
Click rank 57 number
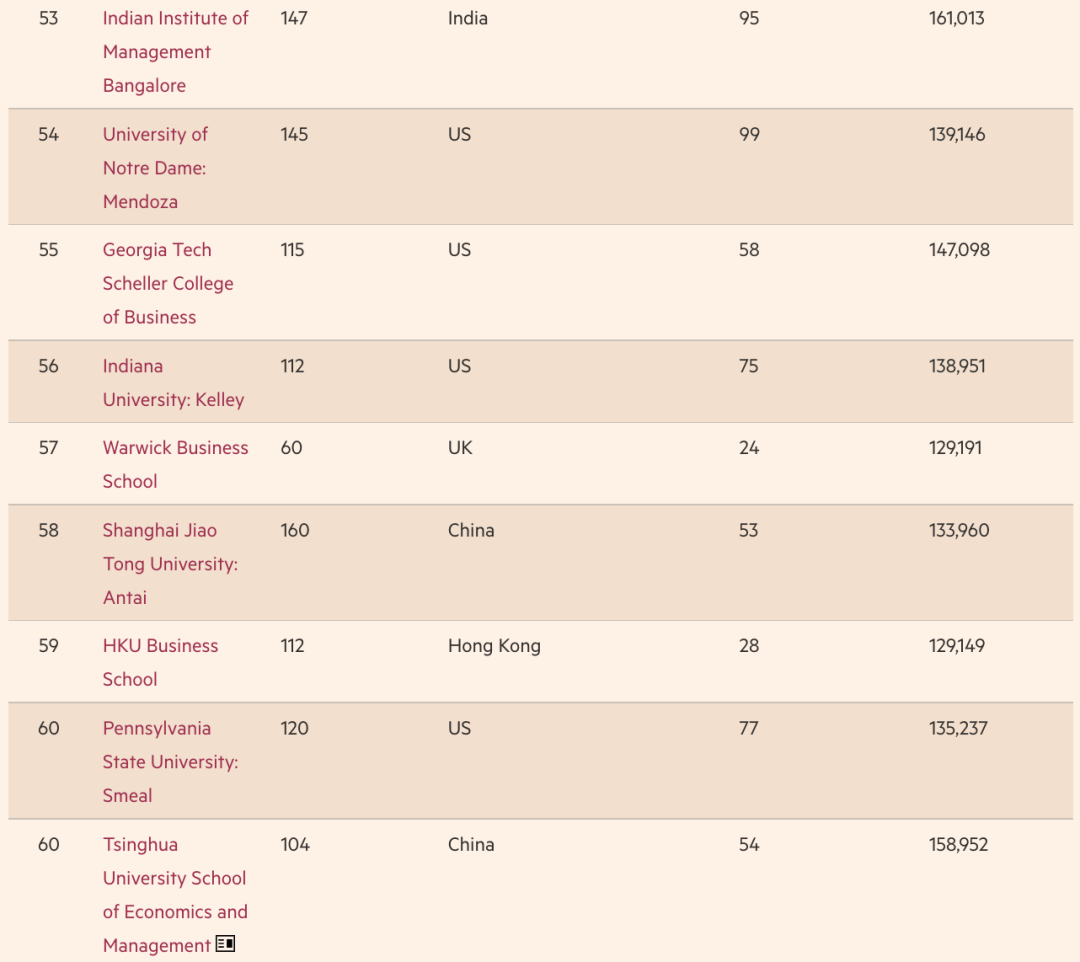point(48,448)
